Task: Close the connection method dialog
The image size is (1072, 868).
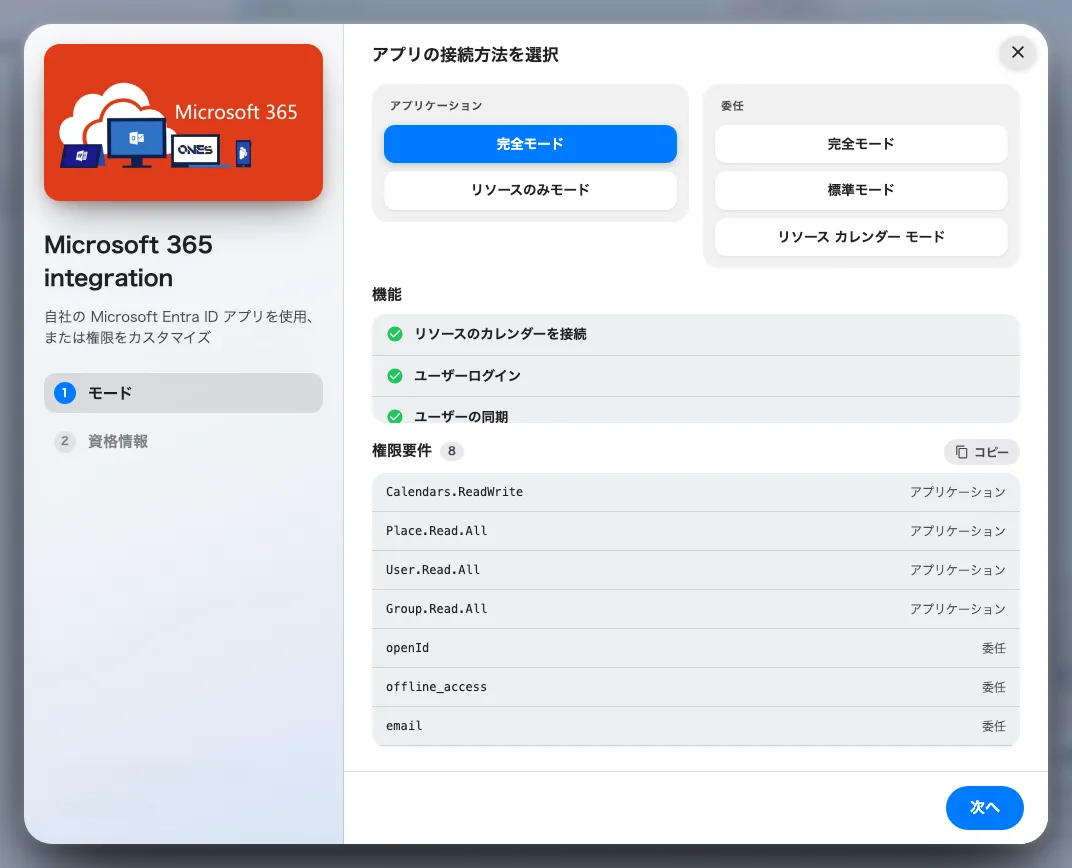Action: [x=1017, y=53]
